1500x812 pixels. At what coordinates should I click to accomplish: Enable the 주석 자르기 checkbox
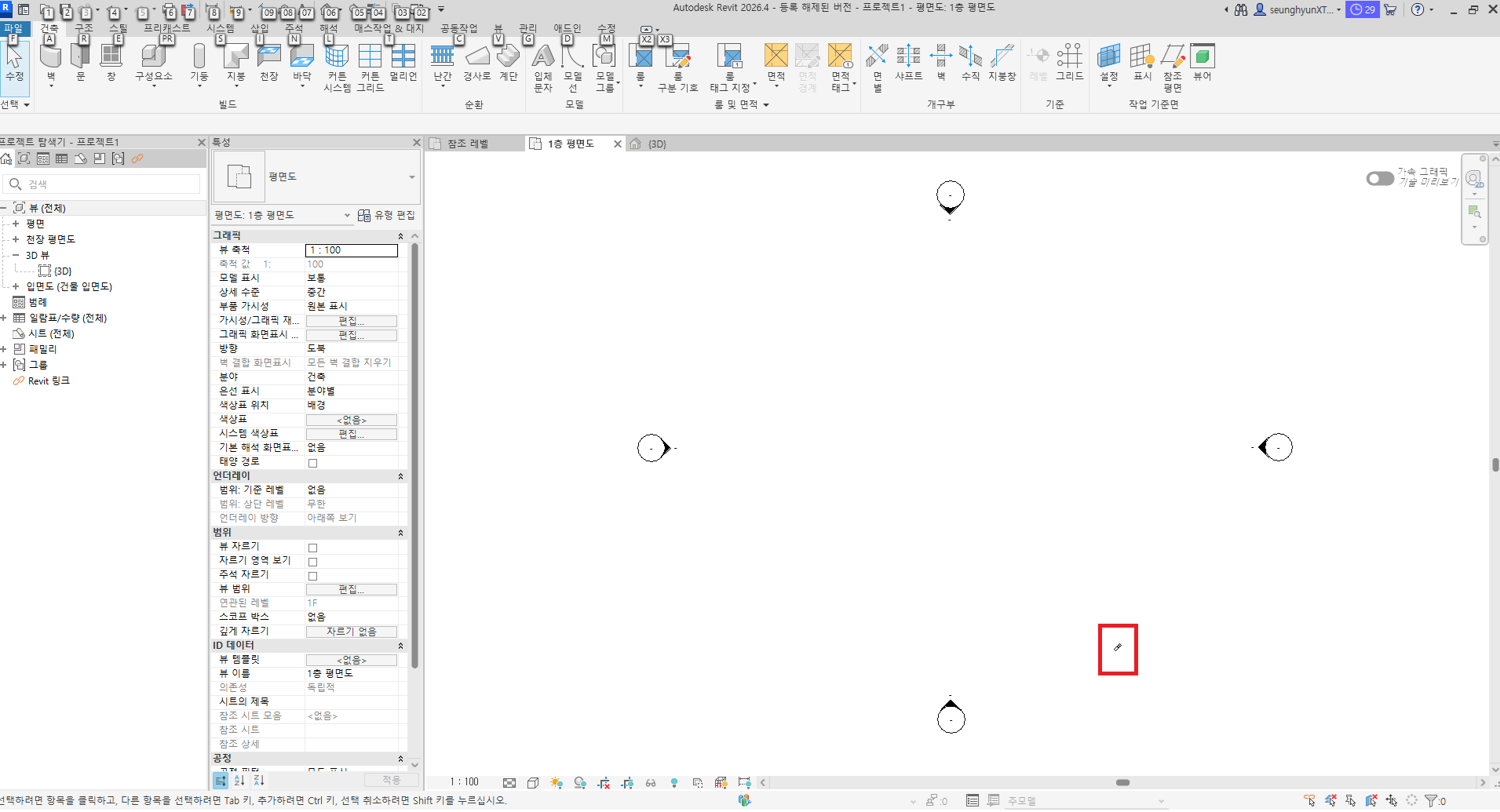pyautogui.click(x=312, y=576)
